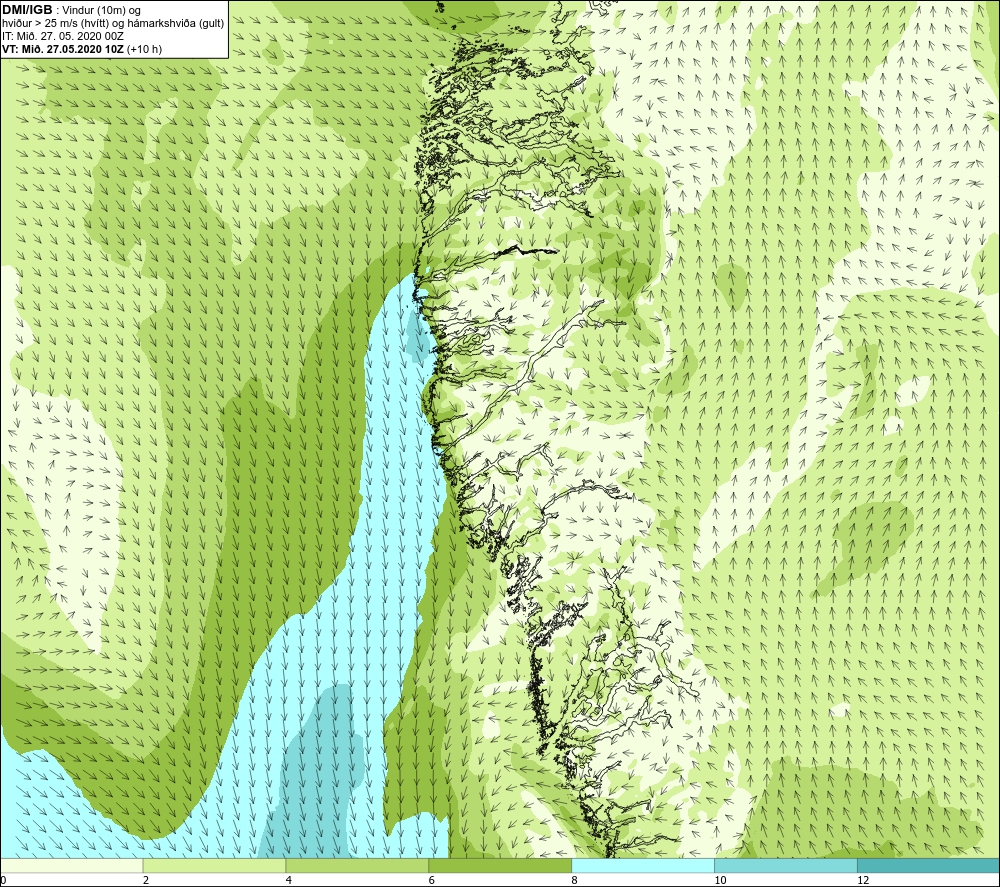
Task: Click the scale label '6' under color bar
Action: [432, 880]
